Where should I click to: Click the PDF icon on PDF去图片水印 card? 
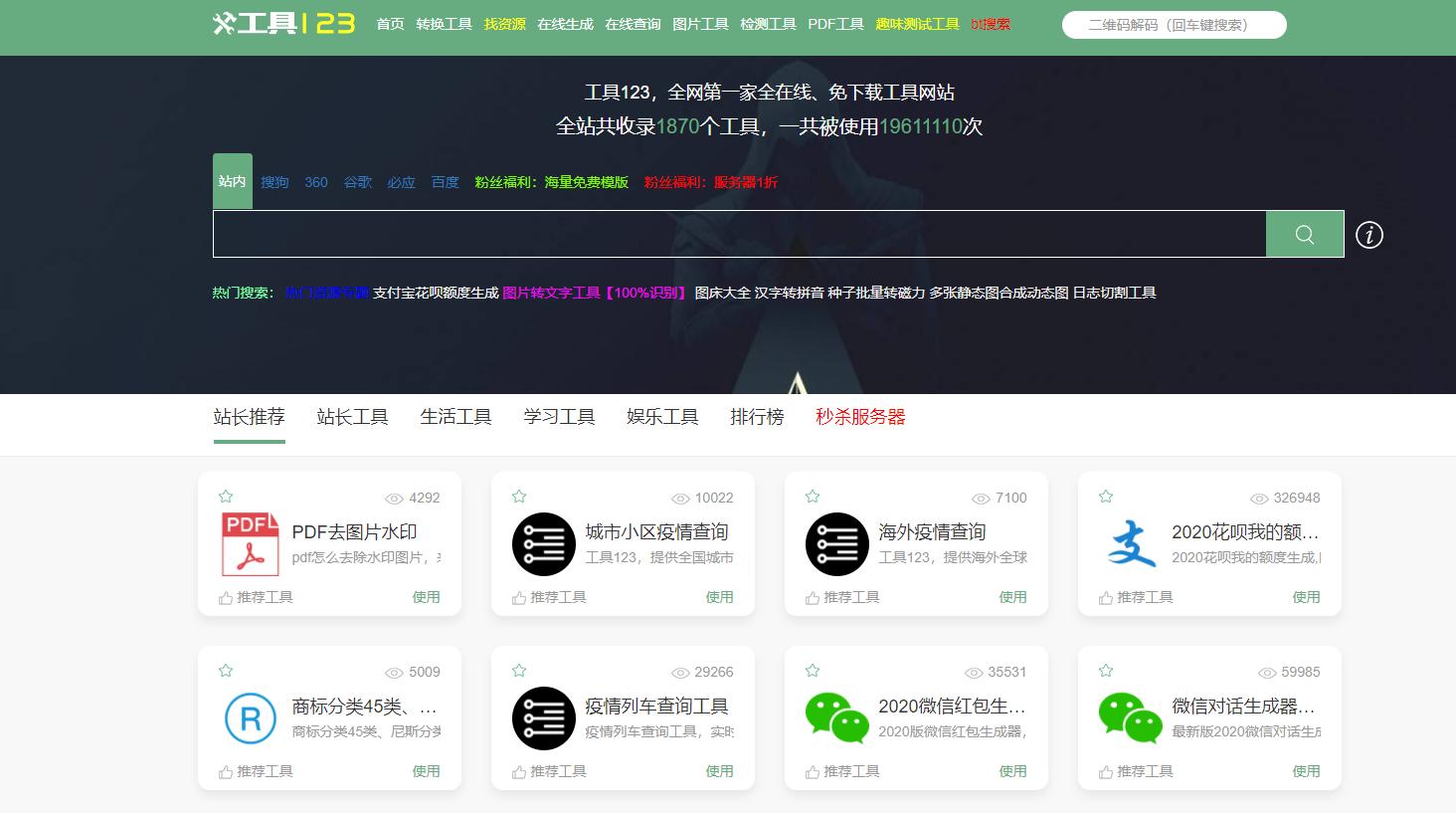tap(250, 544)
